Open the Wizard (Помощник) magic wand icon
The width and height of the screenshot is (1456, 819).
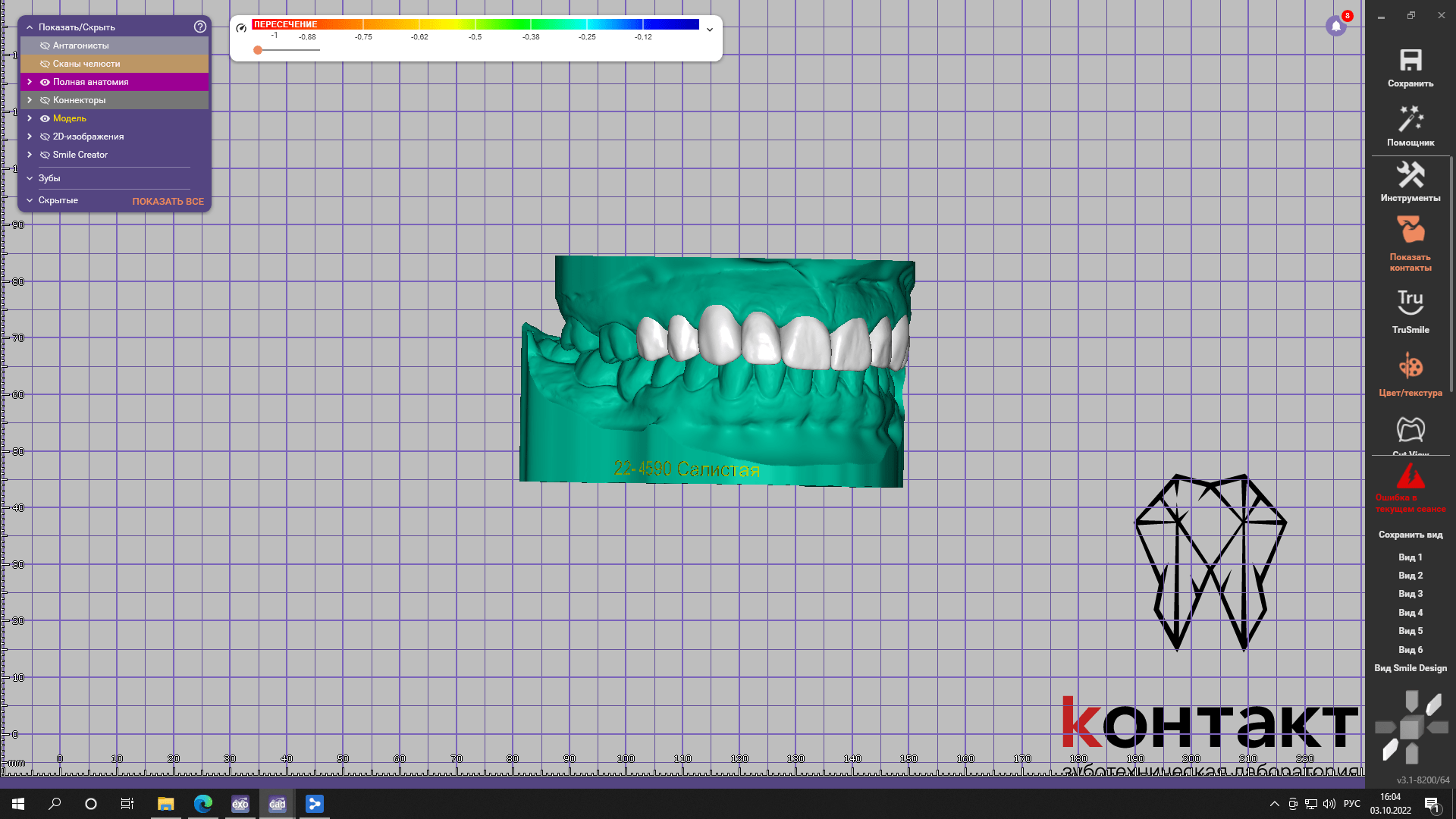[x=1410, y=119]
